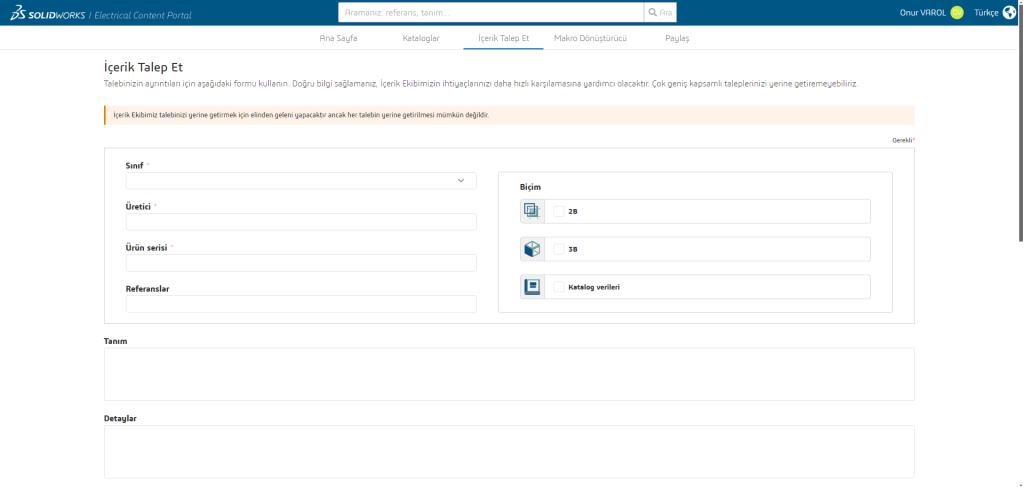Go to the Makro Dönüştürücü tab
This screenshot has height=489, width=1024.
(x=590, y=38)
